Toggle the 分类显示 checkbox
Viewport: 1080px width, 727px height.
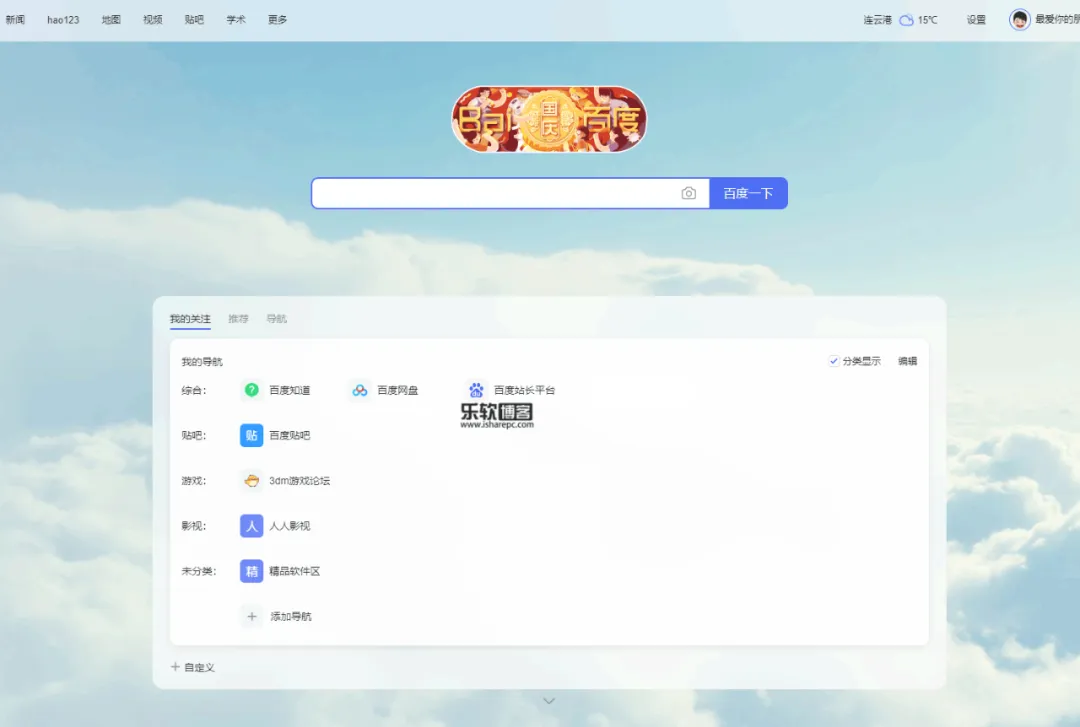833,361
